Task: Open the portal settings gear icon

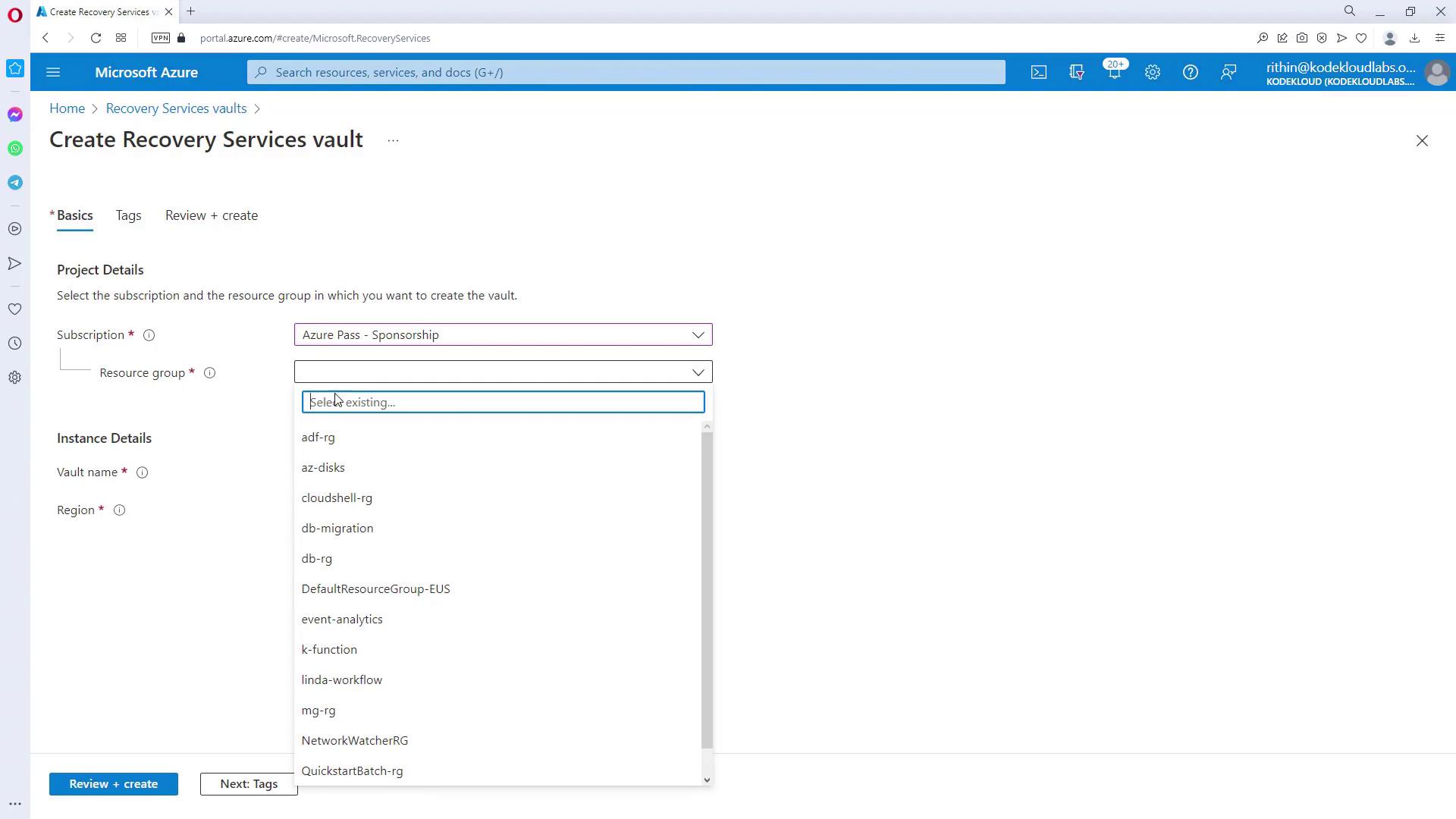Action: click(1152, 72)
